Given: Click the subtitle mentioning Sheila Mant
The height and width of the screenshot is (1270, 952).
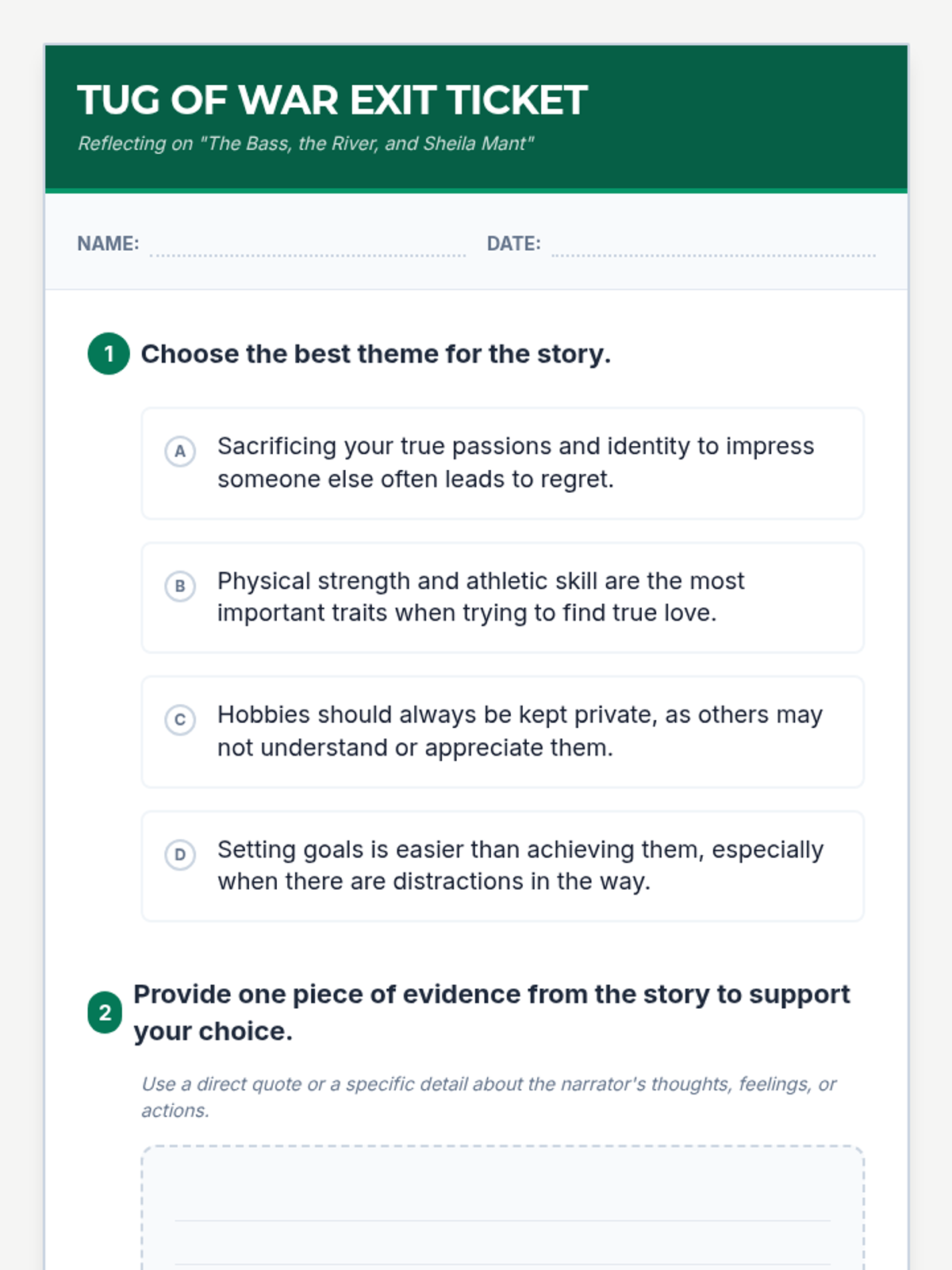Looking at the screenshot, I should [305, 144].
